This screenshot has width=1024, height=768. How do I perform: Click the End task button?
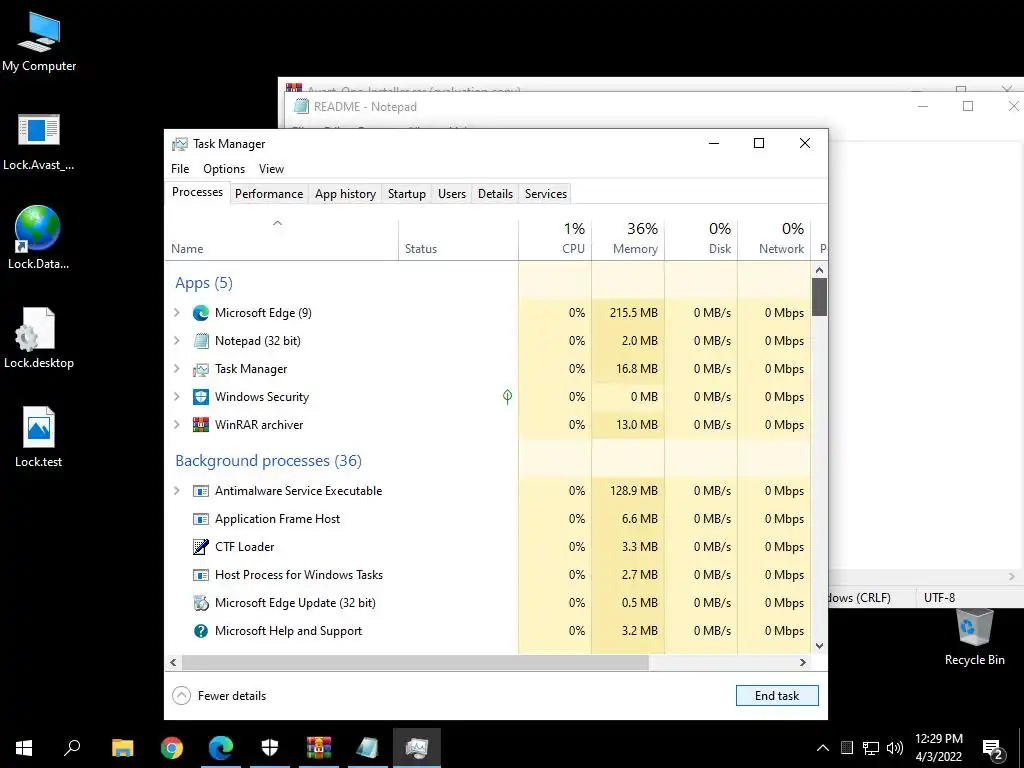pyautogui.click(x=777, y=696)
